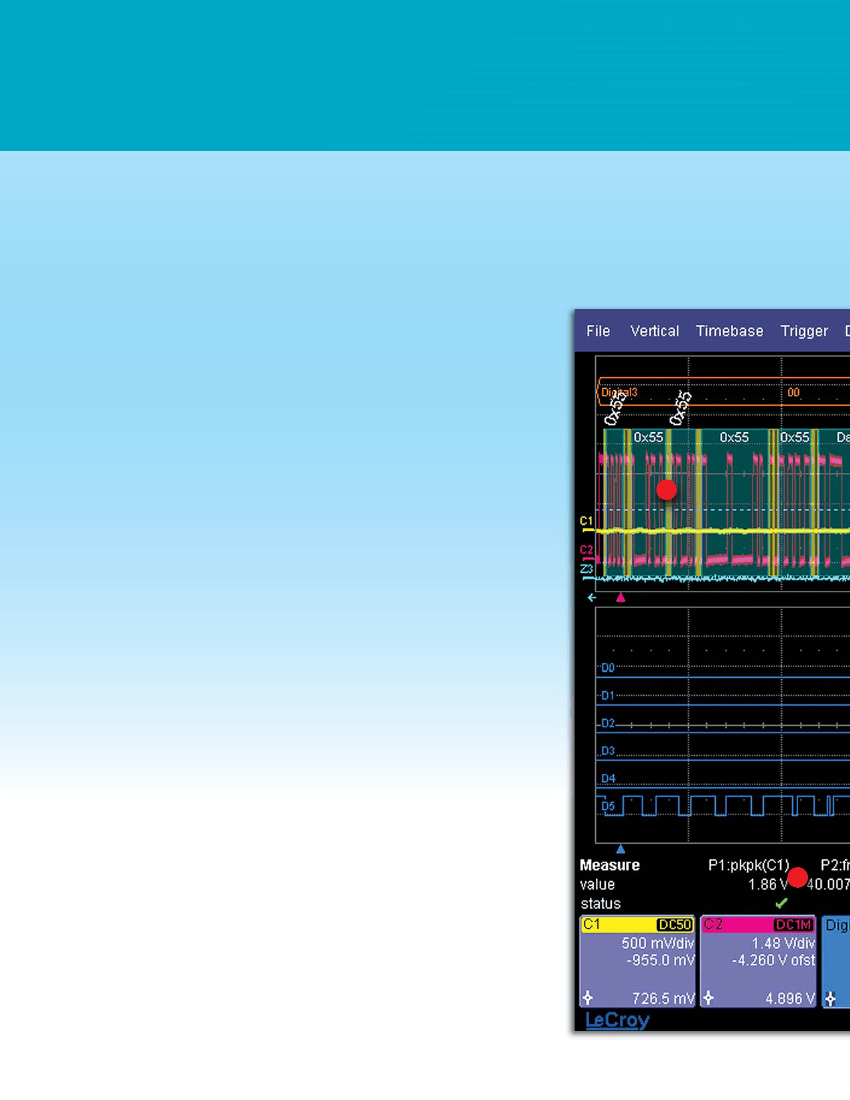Open the Trigger menu
Image resolution: width=850 pixels, height=1100 pixels.
(x=804, y=331)
